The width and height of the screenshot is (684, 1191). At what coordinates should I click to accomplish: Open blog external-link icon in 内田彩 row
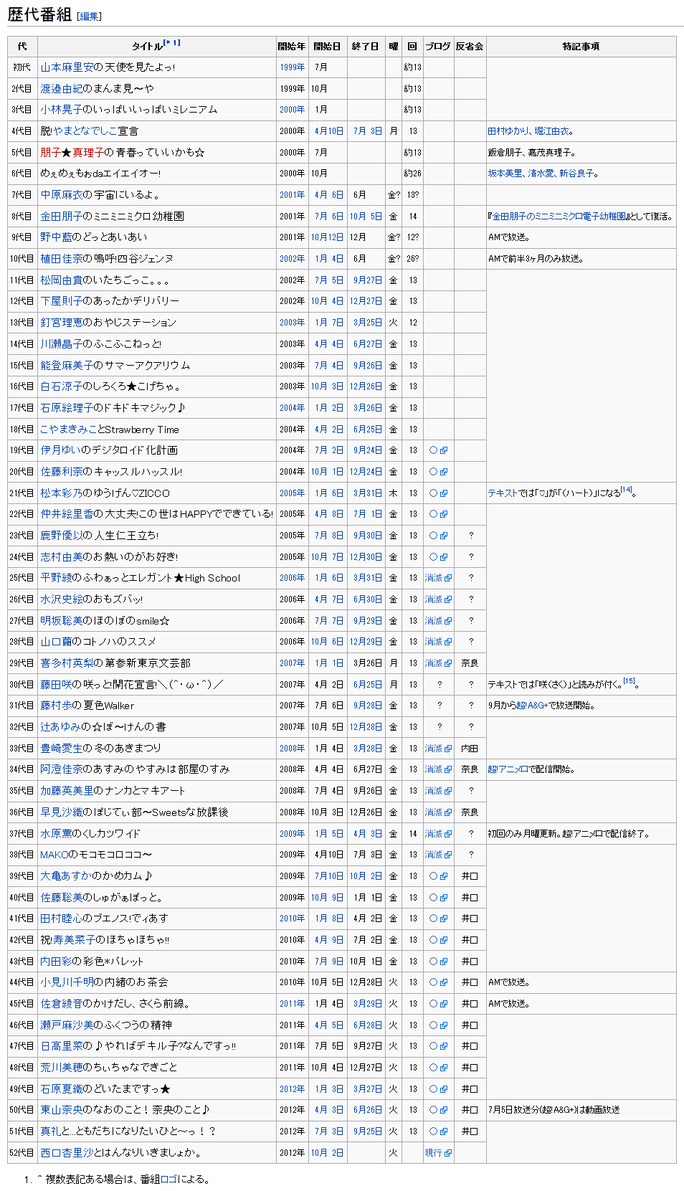pyautogui.click(x=443, y=961)
